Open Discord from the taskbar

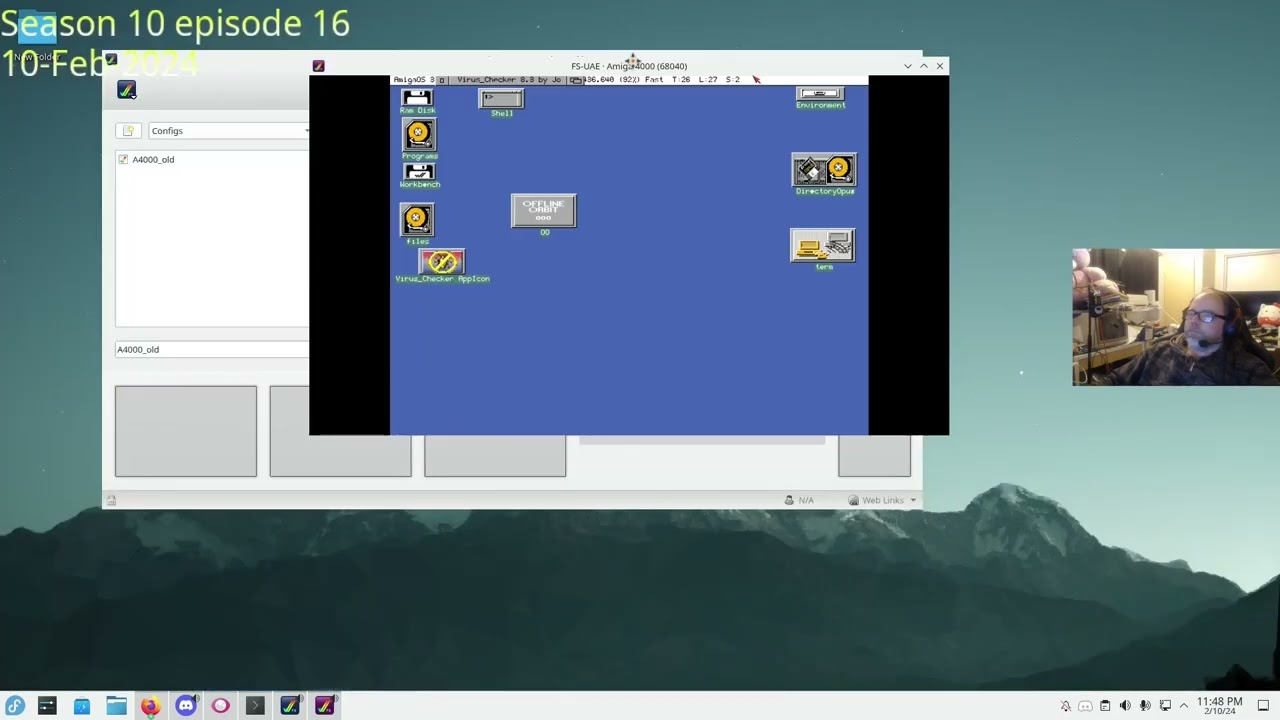[x=186, y=706]
